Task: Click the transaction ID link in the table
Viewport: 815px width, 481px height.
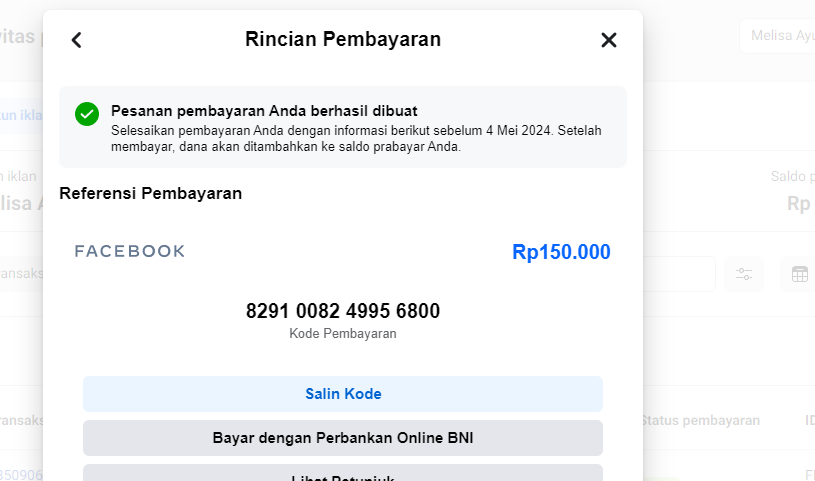Action: (20, 474)
